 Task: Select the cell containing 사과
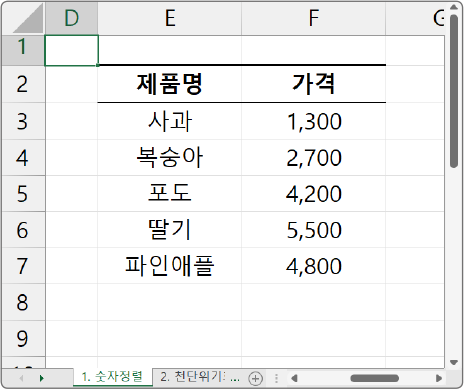click(170, 121)
